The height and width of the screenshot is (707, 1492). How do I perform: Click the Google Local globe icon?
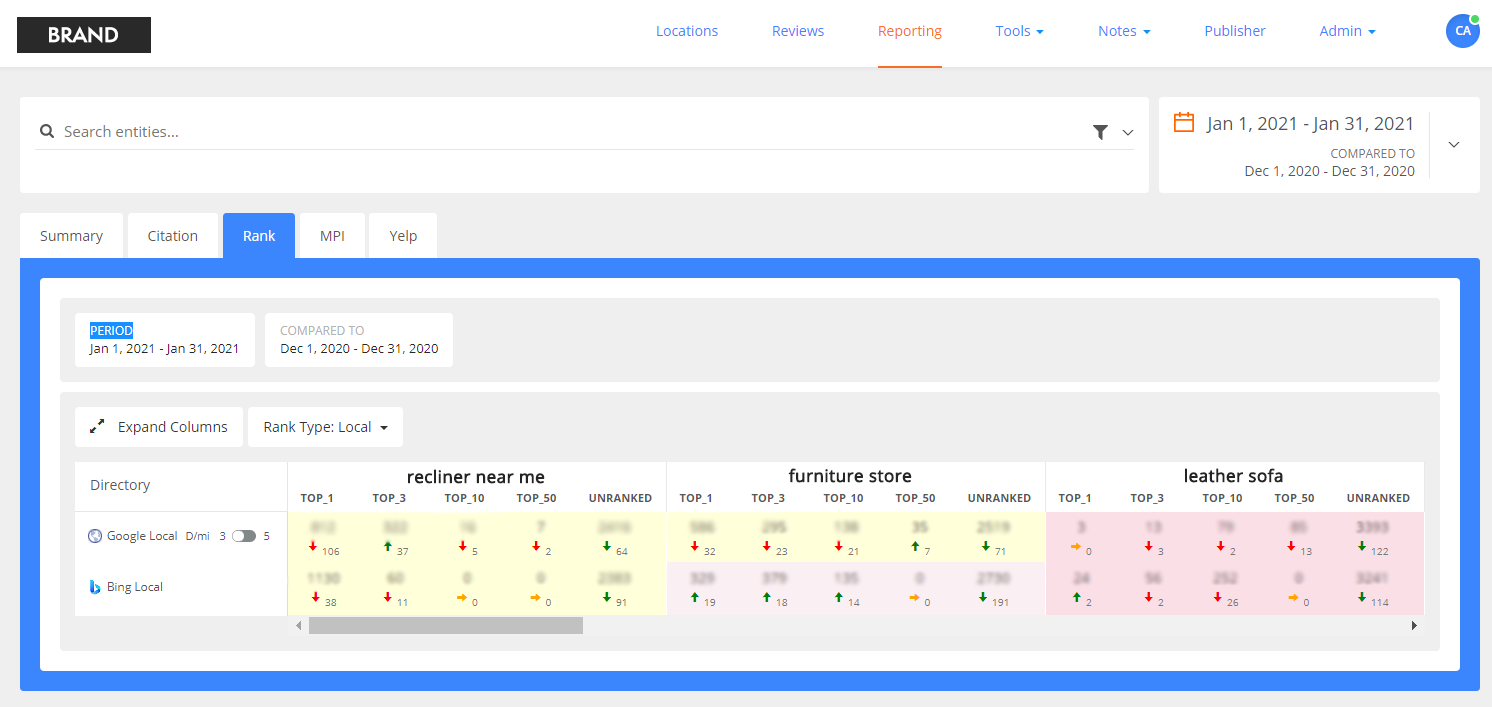pos(95,536)
